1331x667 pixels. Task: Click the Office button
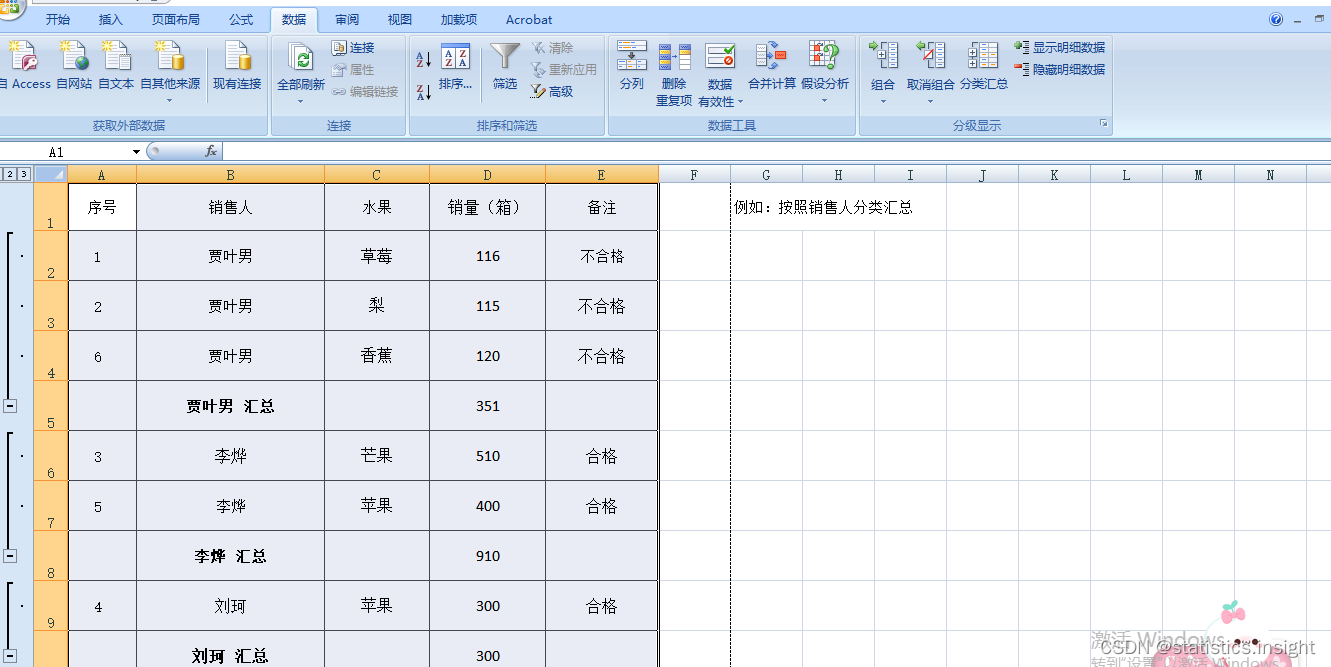[x=10, y=8]
